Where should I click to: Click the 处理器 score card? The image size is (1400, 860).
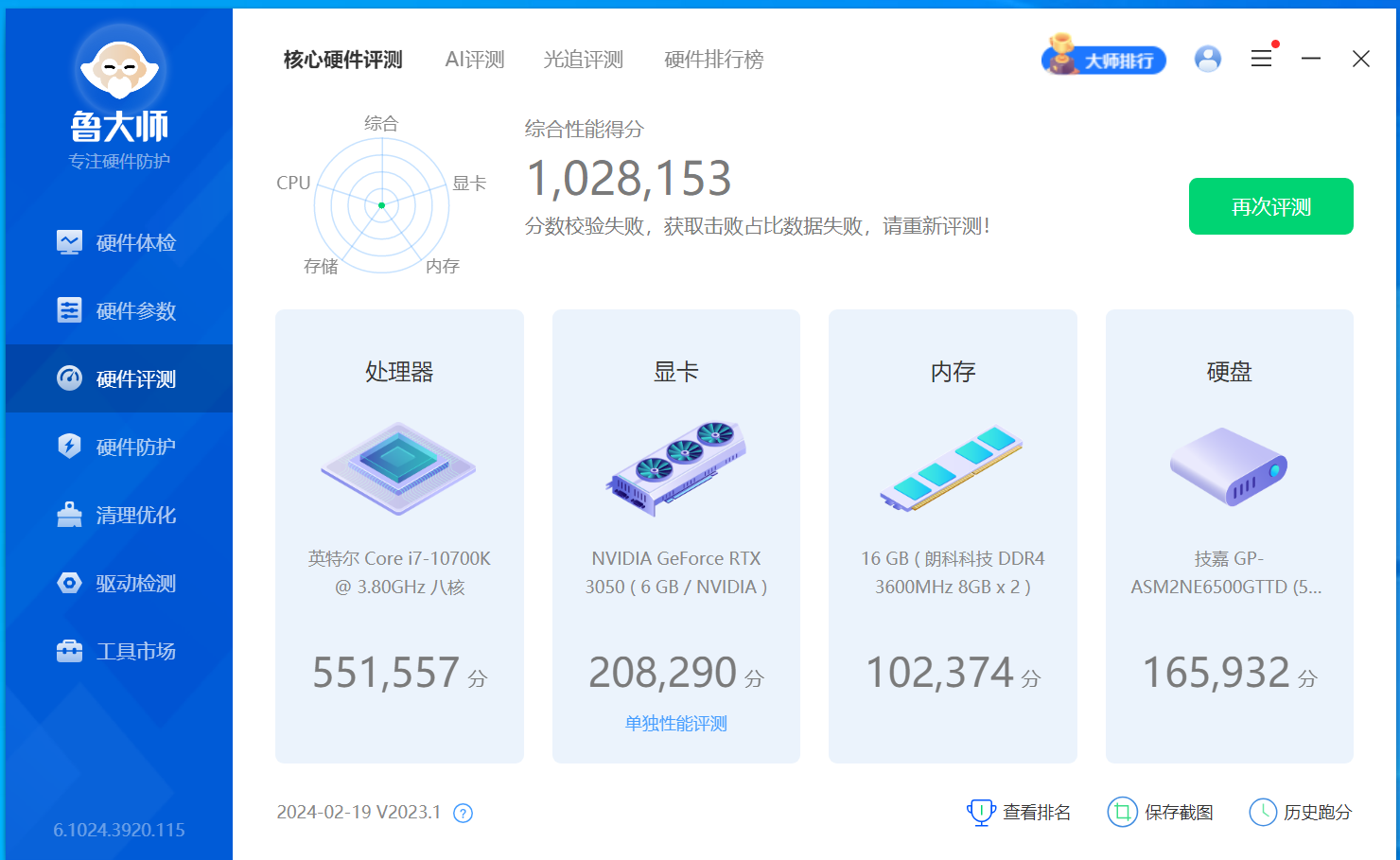399,535
